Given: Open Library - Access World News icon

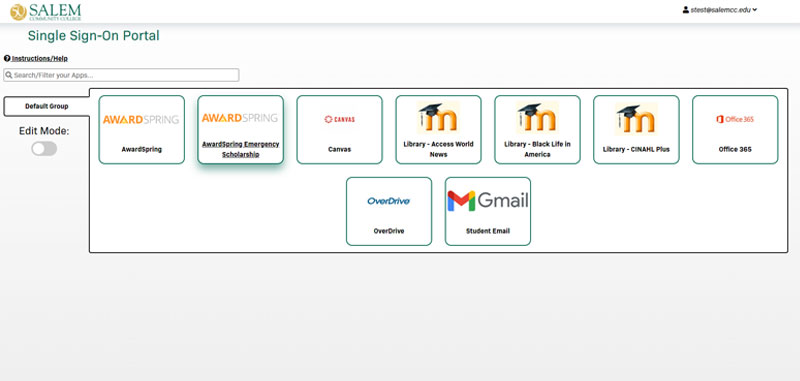Looking at the screenshot, I should [x=438, y=117].
